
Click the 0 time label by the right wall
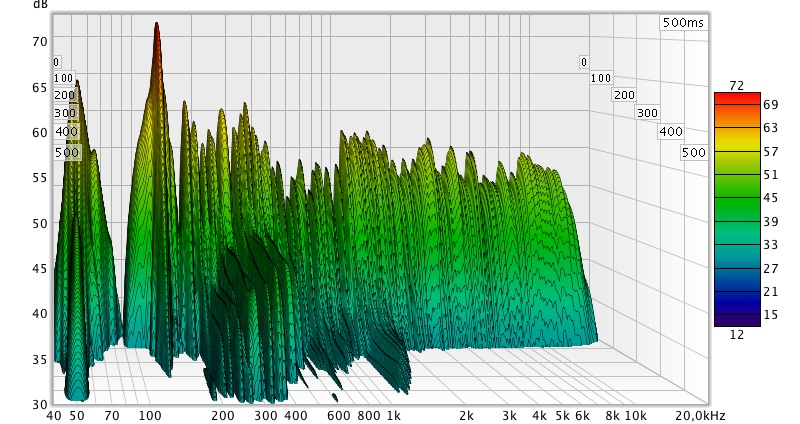click(584, 62)
